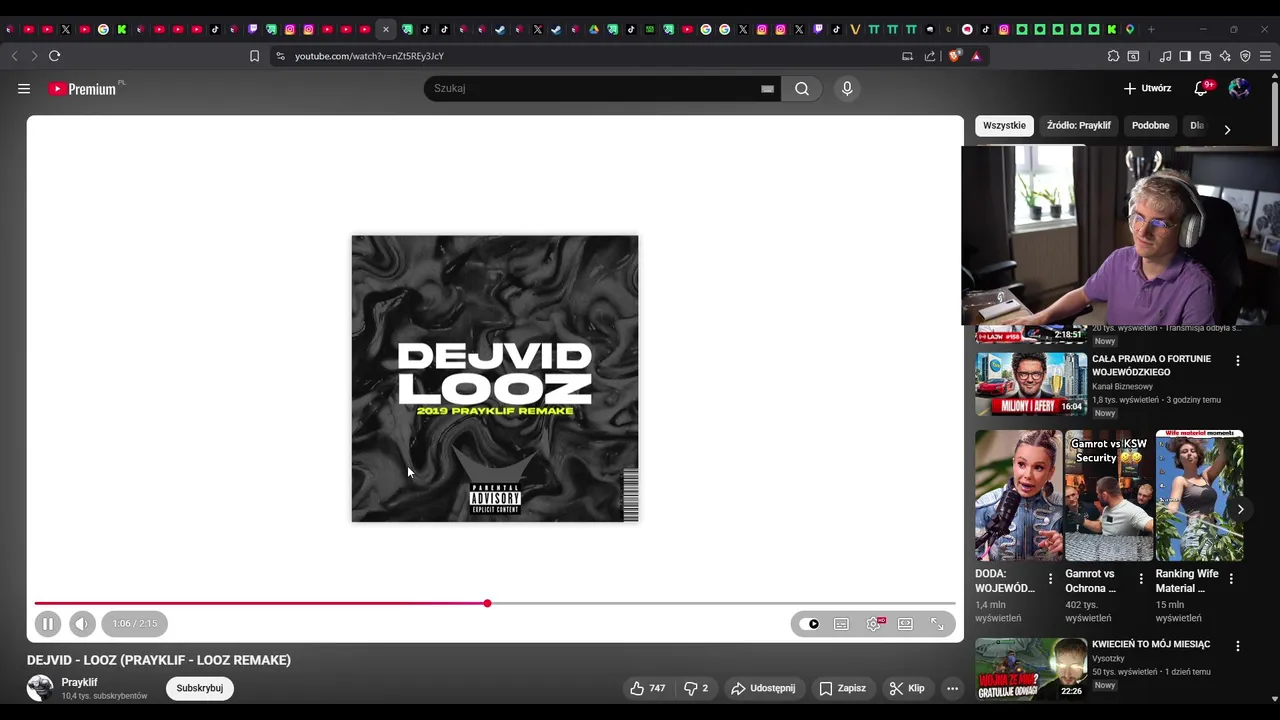Show next shorts with shelf arrow
This screenshot has height=720, width=1280.
(1240, 509)
